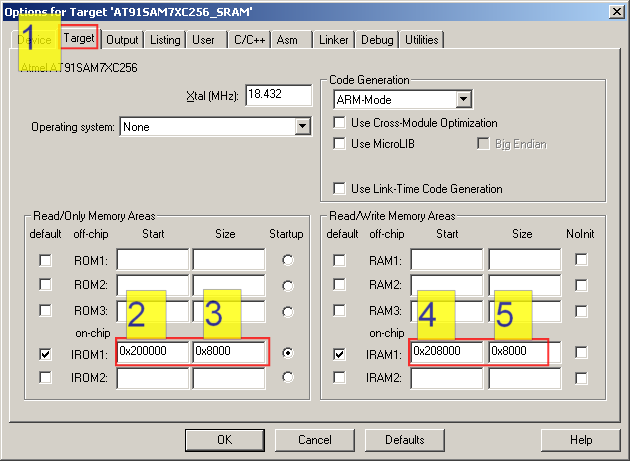
Task: Check the IROM2 default checkbox
Action: point(45,377)
